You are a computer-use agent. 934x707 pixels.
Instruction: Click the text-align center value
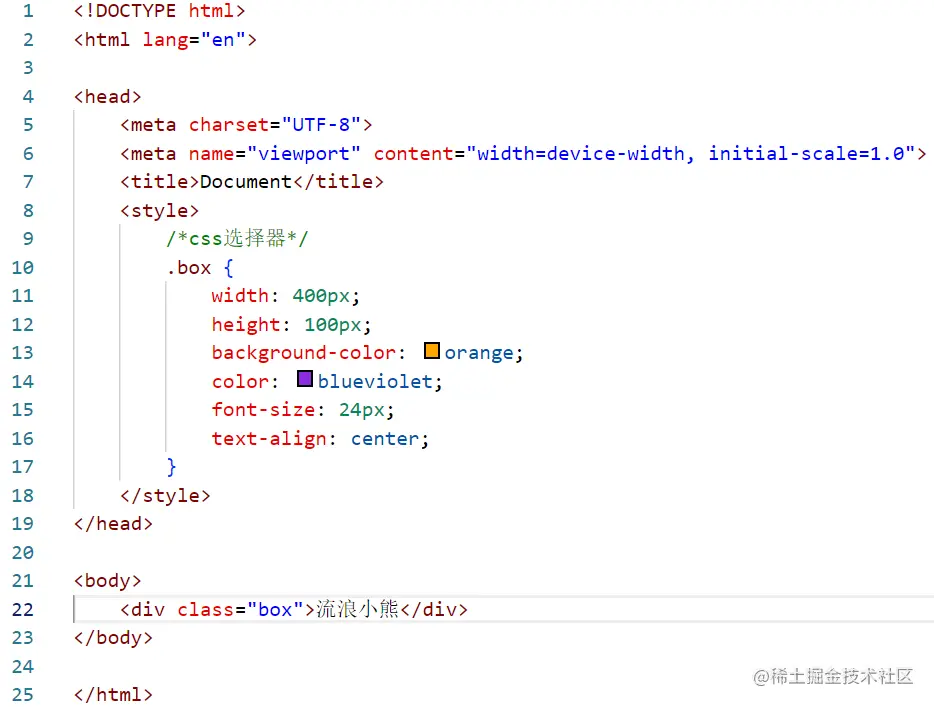coord(385,438)
